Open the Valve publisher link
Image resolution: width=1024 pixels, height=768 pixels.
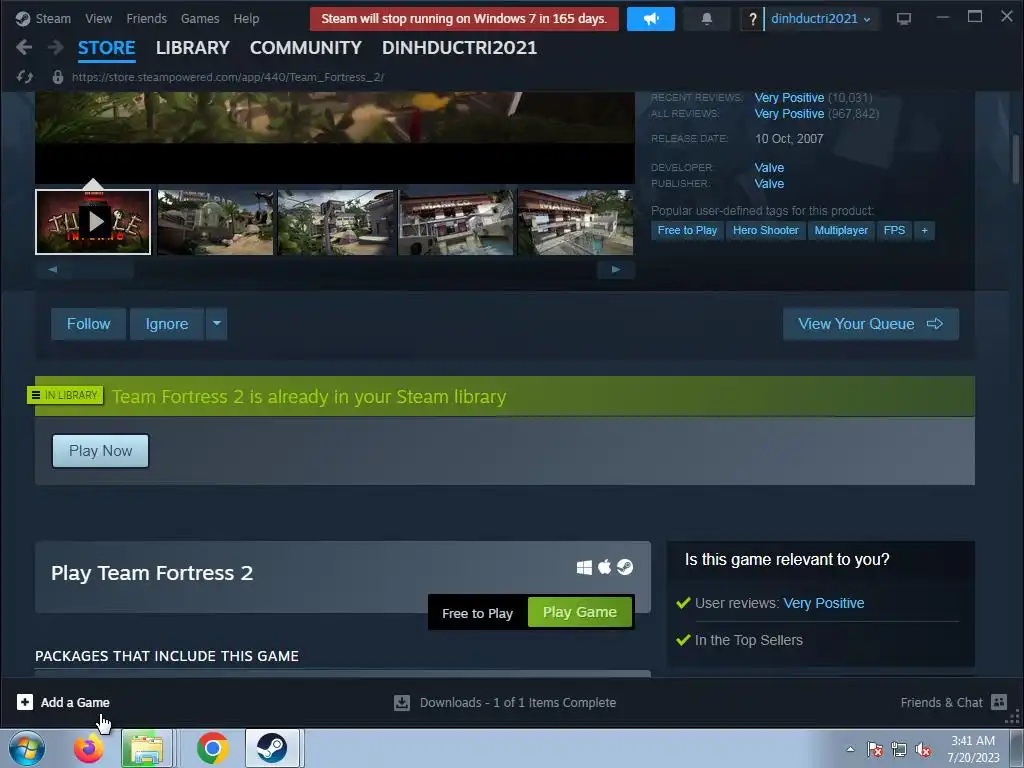(x=769, y=184)
